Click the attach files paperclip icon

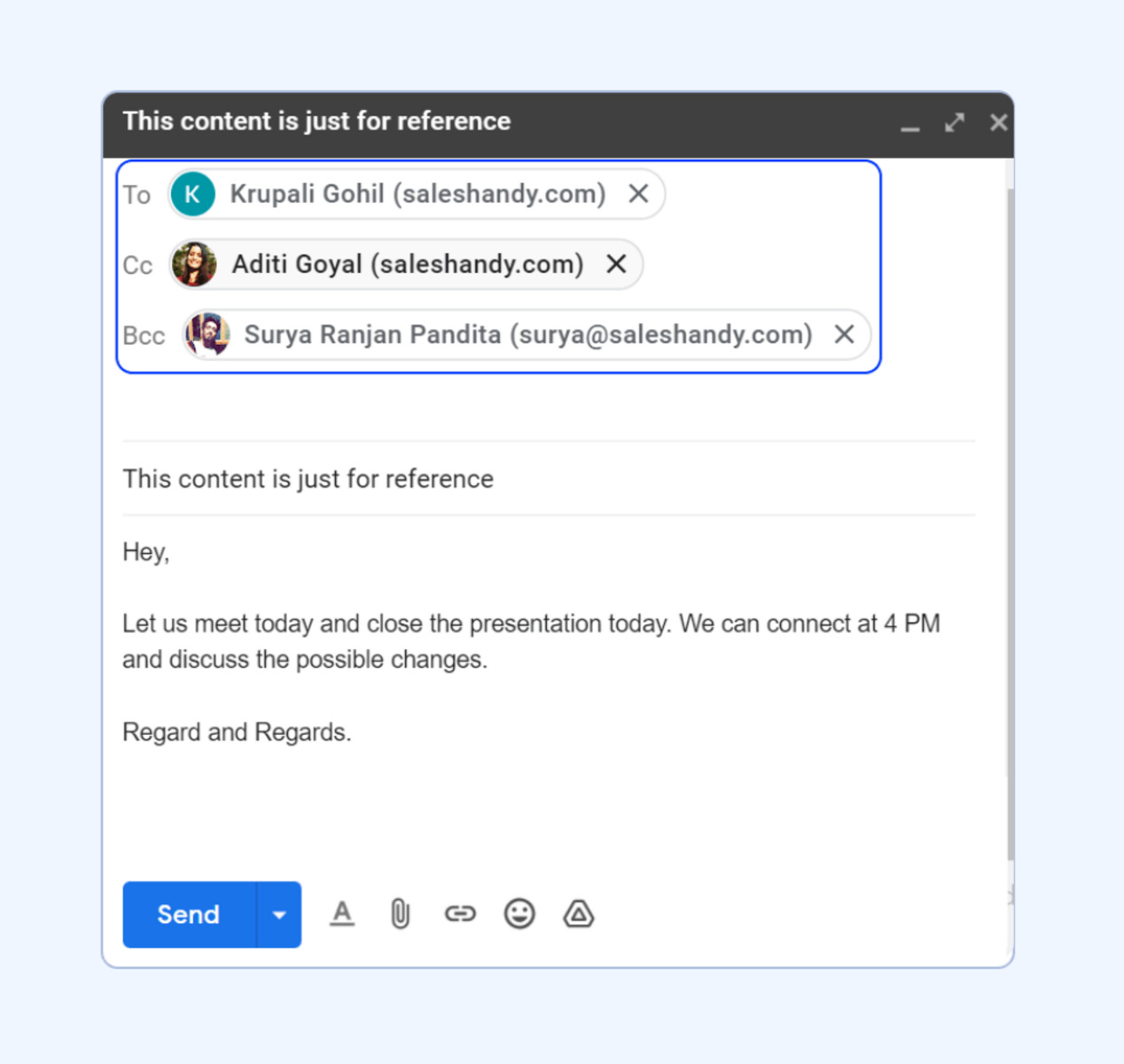[401, 913]
